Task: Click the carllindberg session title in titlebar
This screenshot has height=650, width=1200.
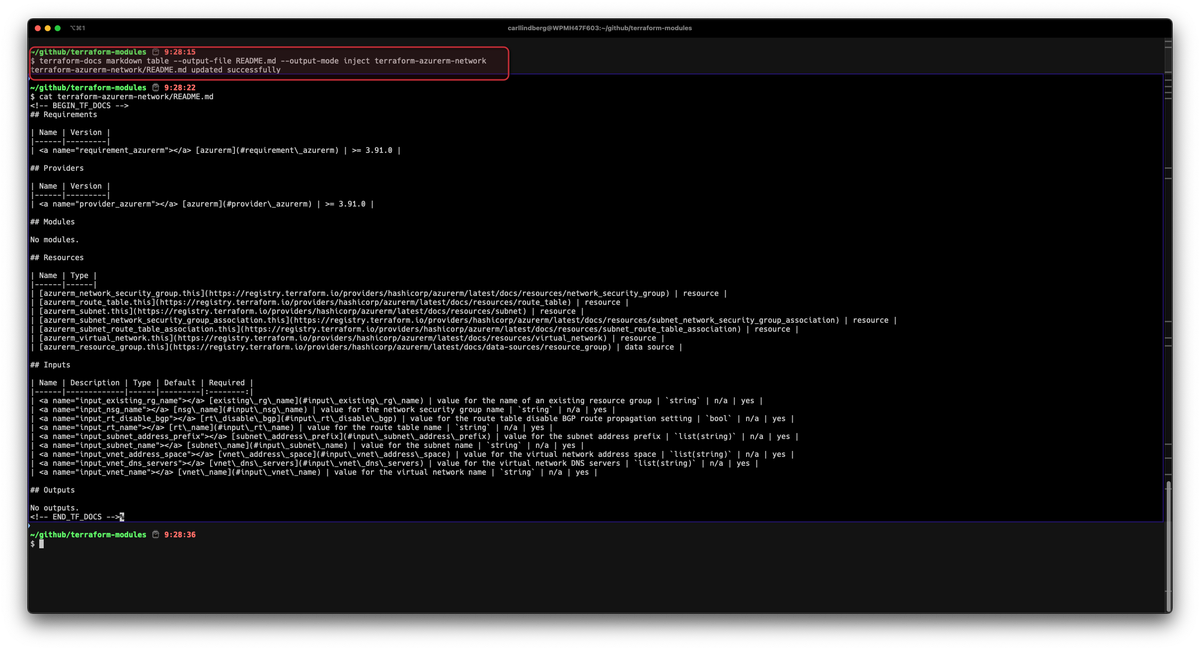Action: pos(600,28)
